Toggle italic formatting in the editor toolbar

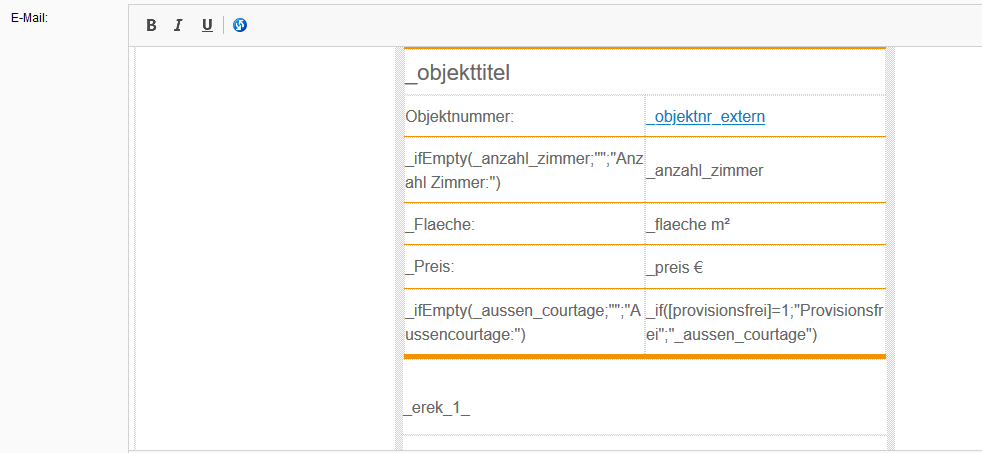pos(178,25)
